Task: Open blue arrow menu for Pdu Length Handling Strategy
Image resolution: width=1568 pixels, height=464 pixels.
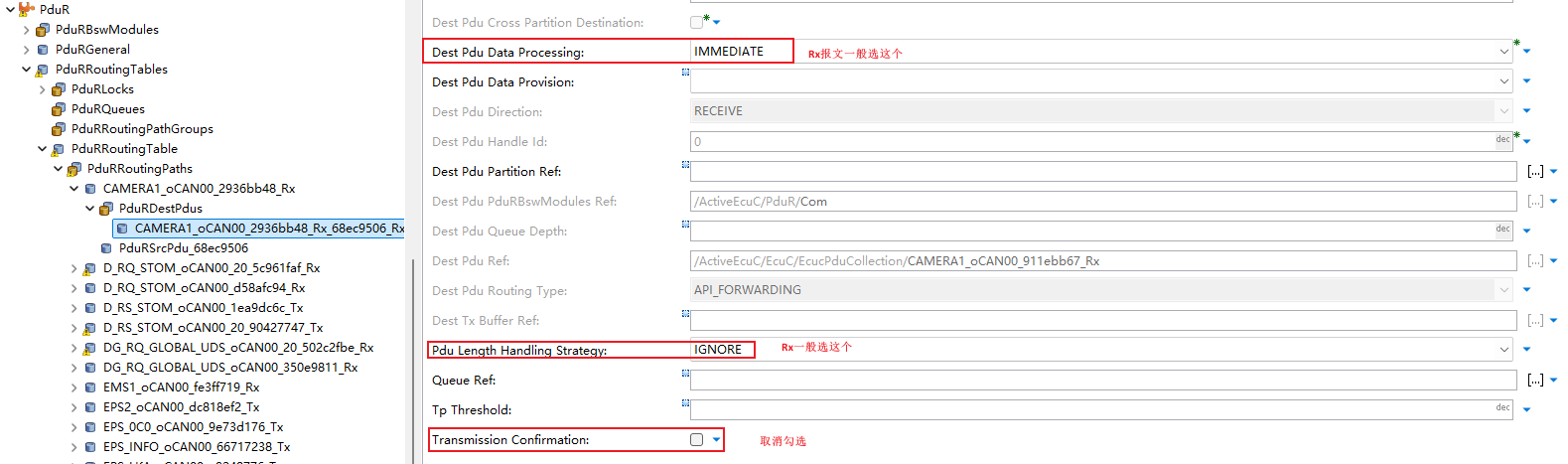Action: [x=1526, y=350]
